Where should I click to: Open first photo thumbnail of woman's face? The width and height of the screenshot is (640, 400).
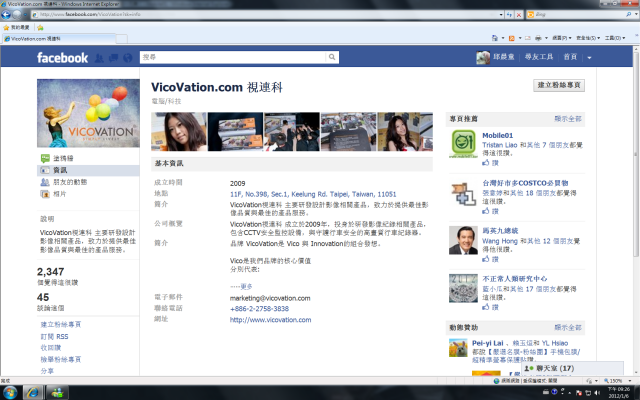(x=179, y=132)
